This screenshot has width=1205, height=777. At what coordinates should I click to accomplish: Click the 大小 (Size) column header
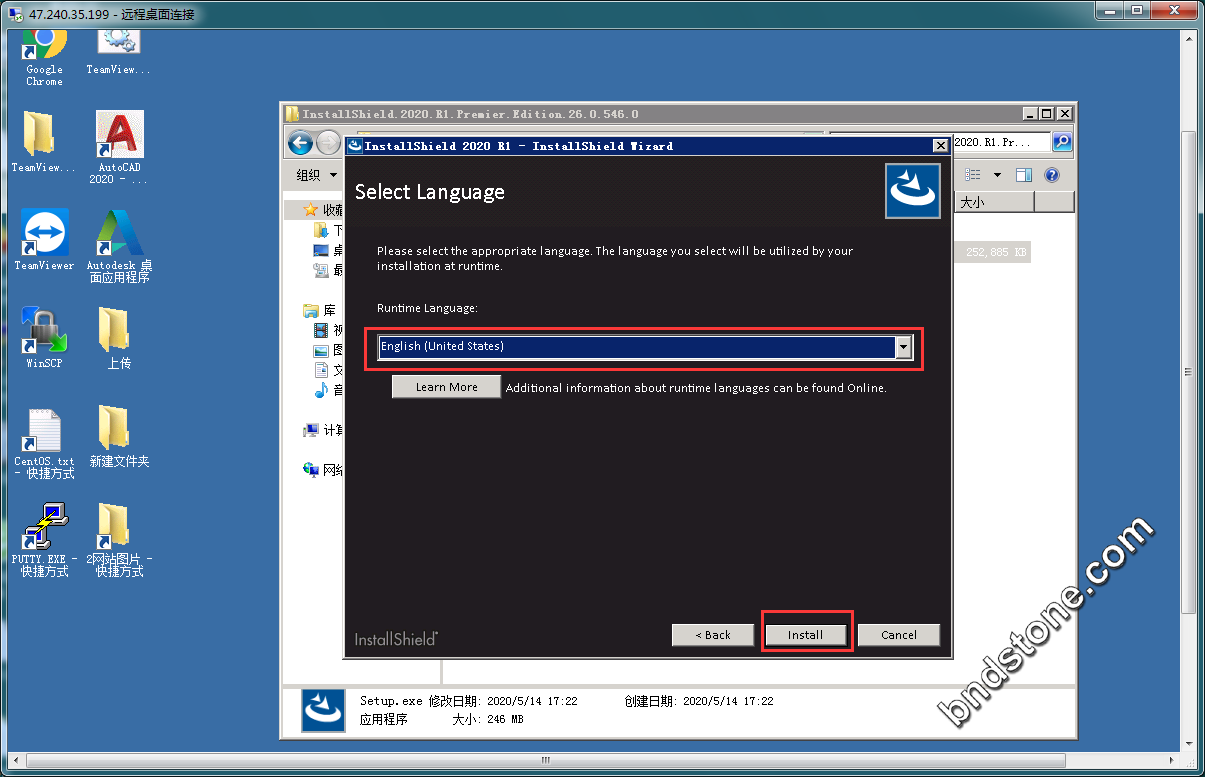[x=993, y=202]
